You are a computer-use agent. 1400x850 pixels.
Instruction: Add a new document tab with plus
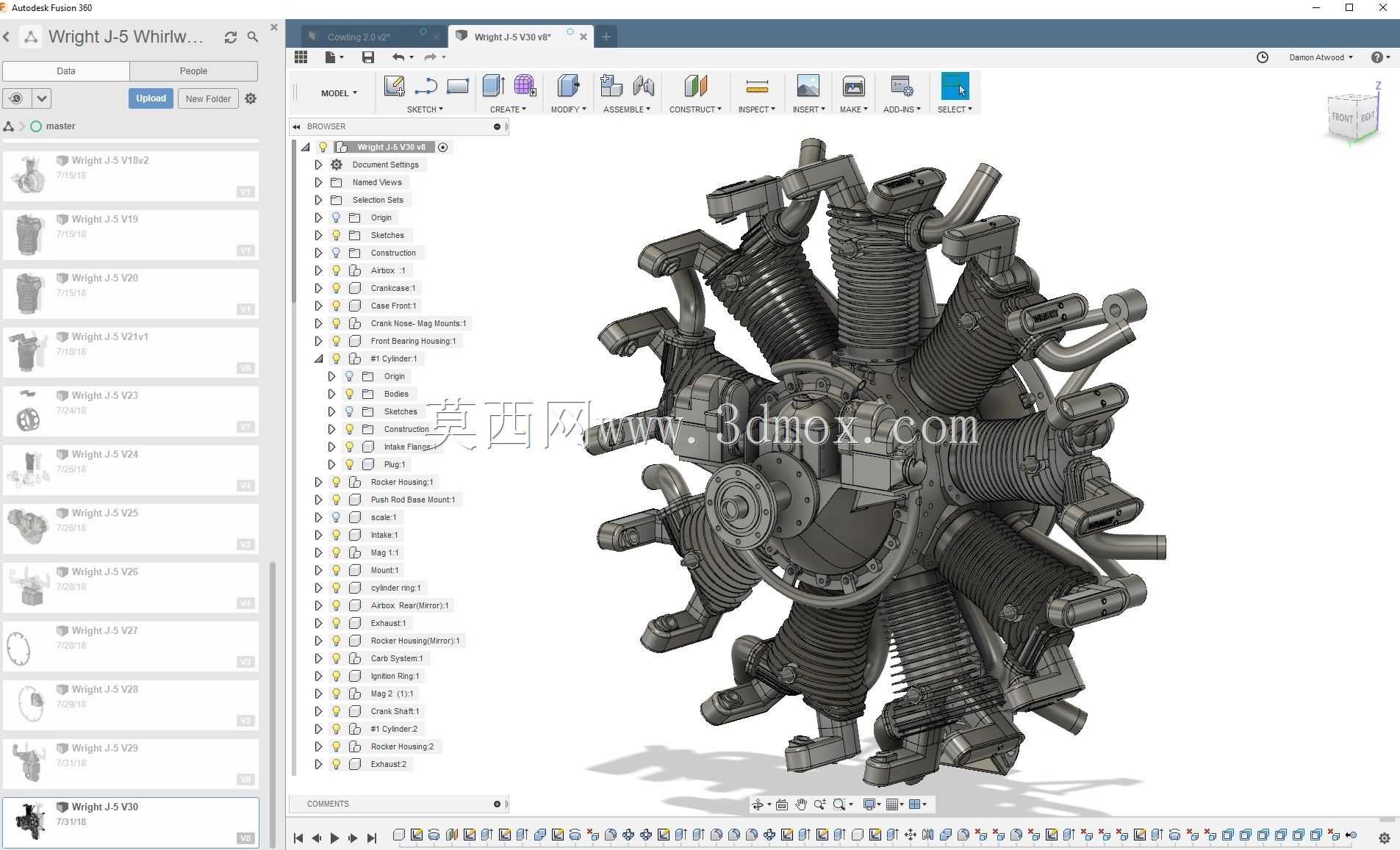click(606, 37)
